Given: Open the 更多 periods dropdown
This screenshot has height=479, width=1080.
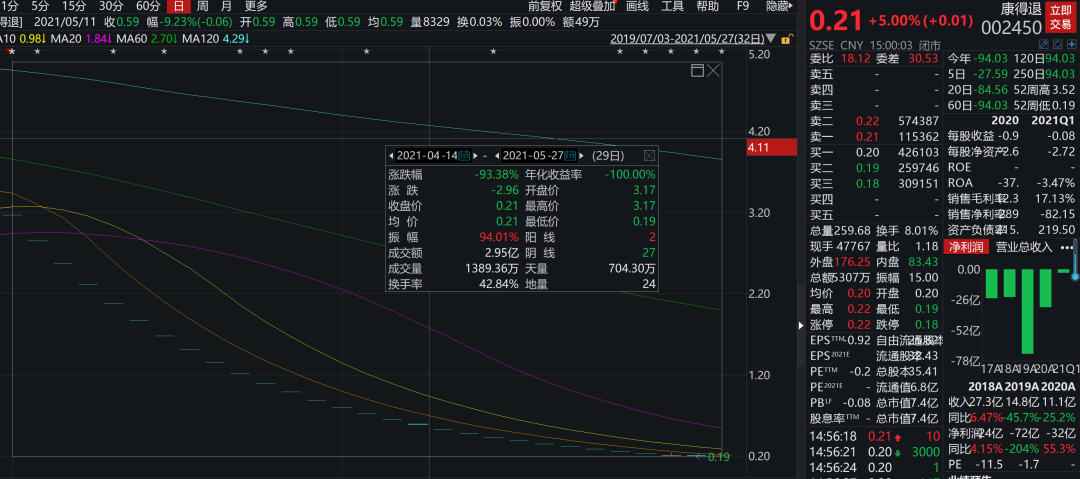Looking at the screenshot, I should (256, 6).
